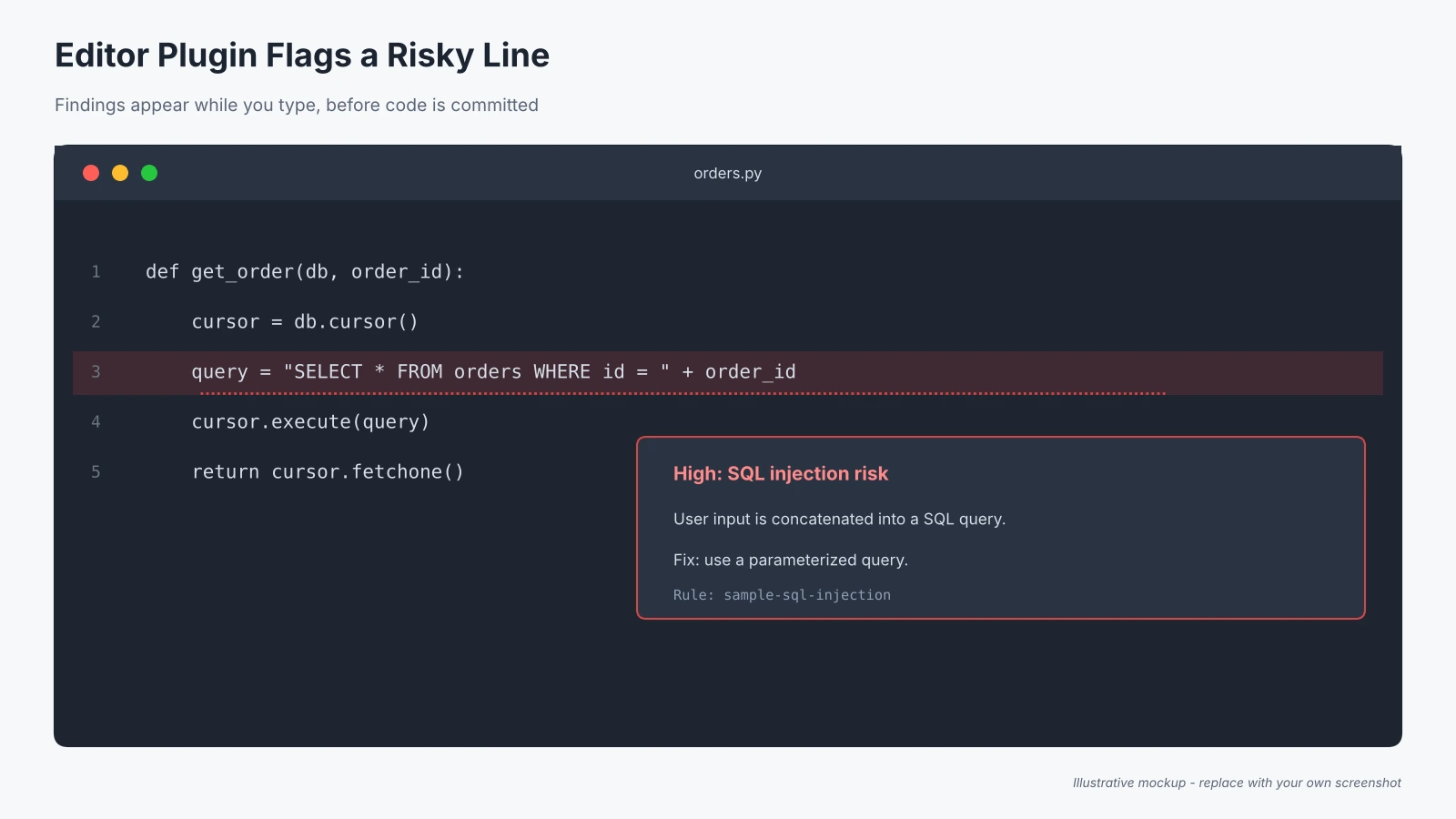Place cursor on "def get_order(db, order_id):" line

305,272
